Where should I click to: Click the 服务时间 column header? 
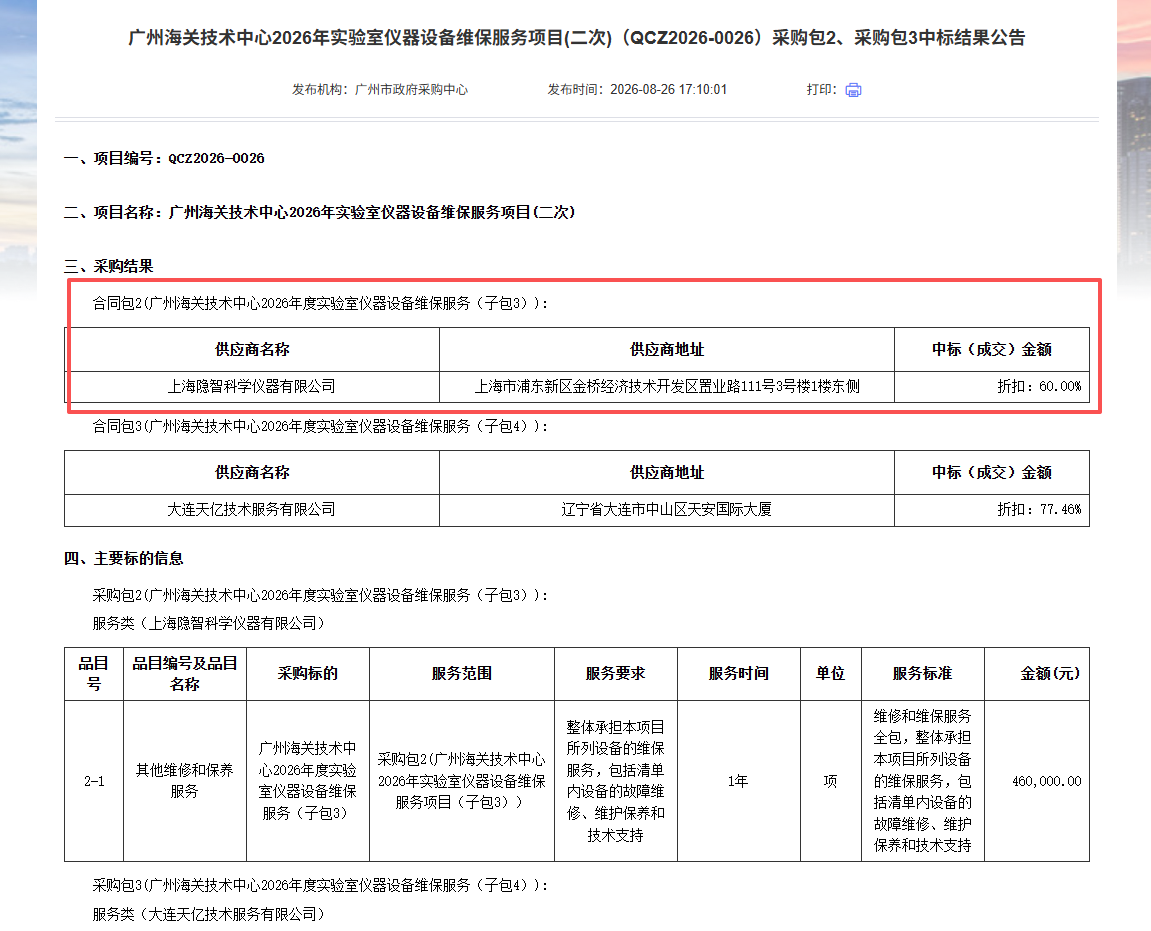point(738,674)
